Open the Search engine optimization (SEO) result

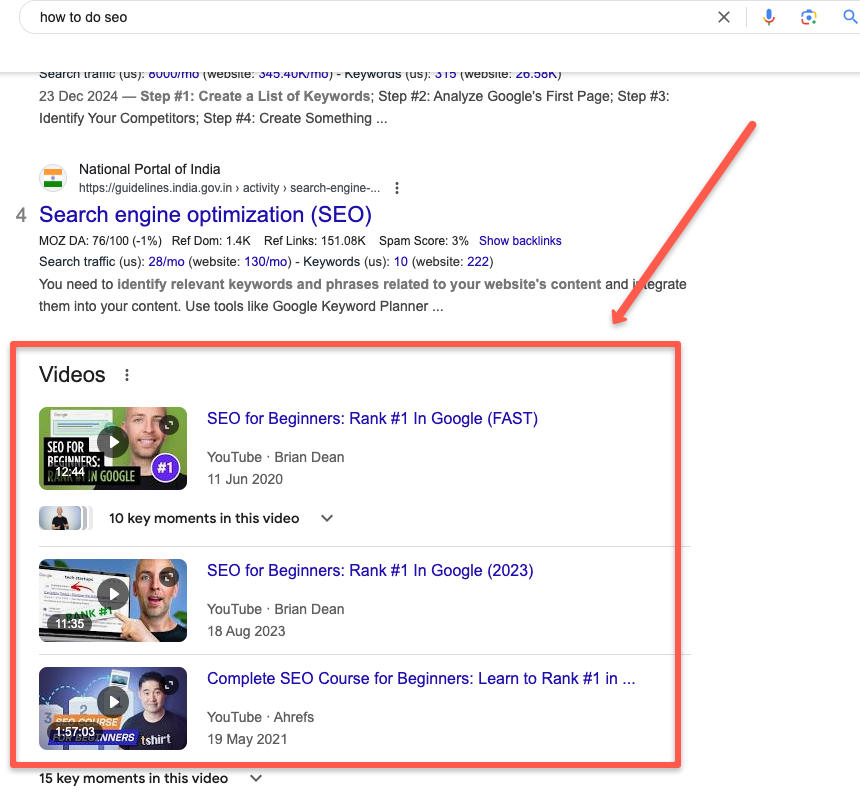coord(204,215)
